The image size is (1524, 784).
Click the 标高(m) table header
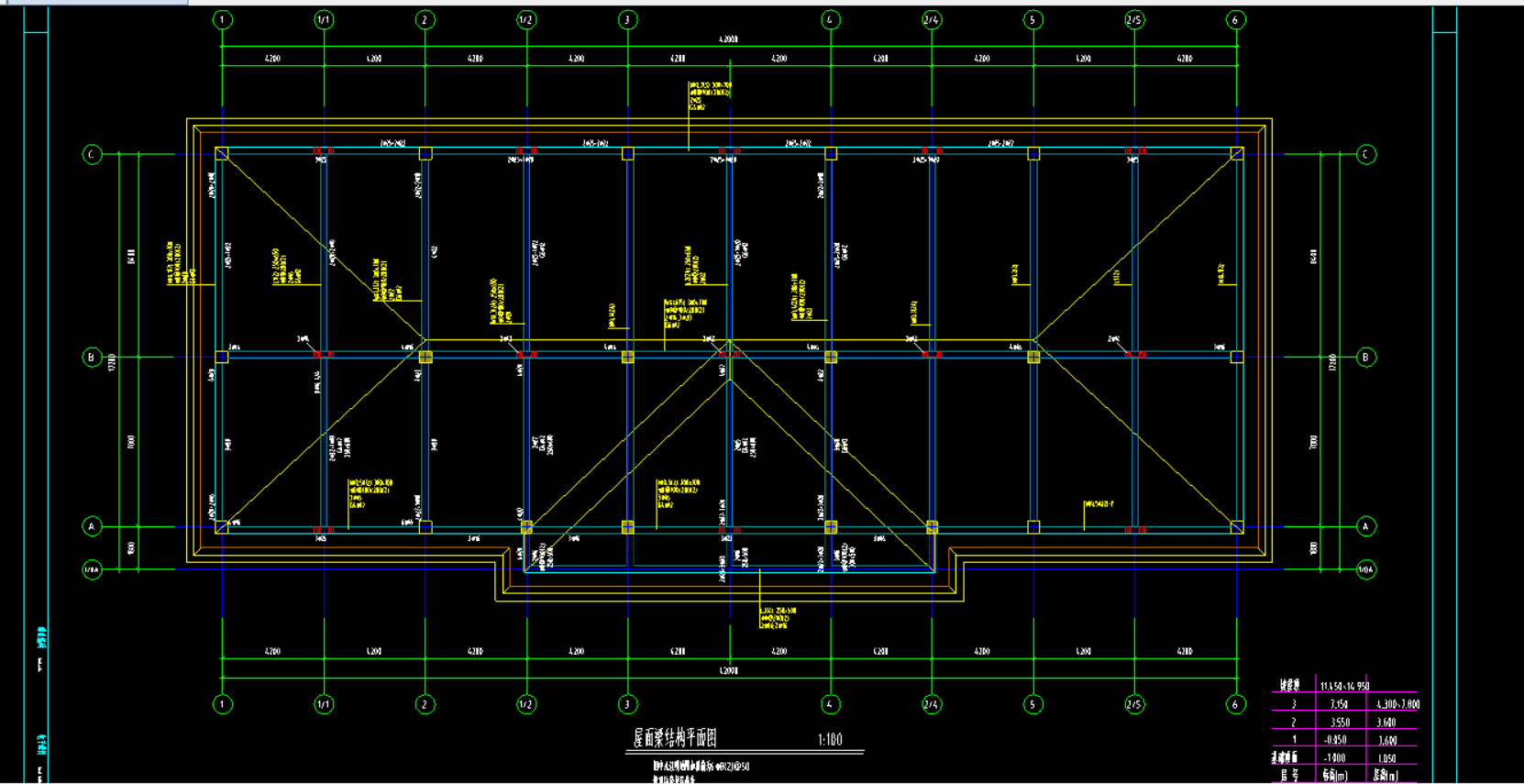tap(1334, 776)
